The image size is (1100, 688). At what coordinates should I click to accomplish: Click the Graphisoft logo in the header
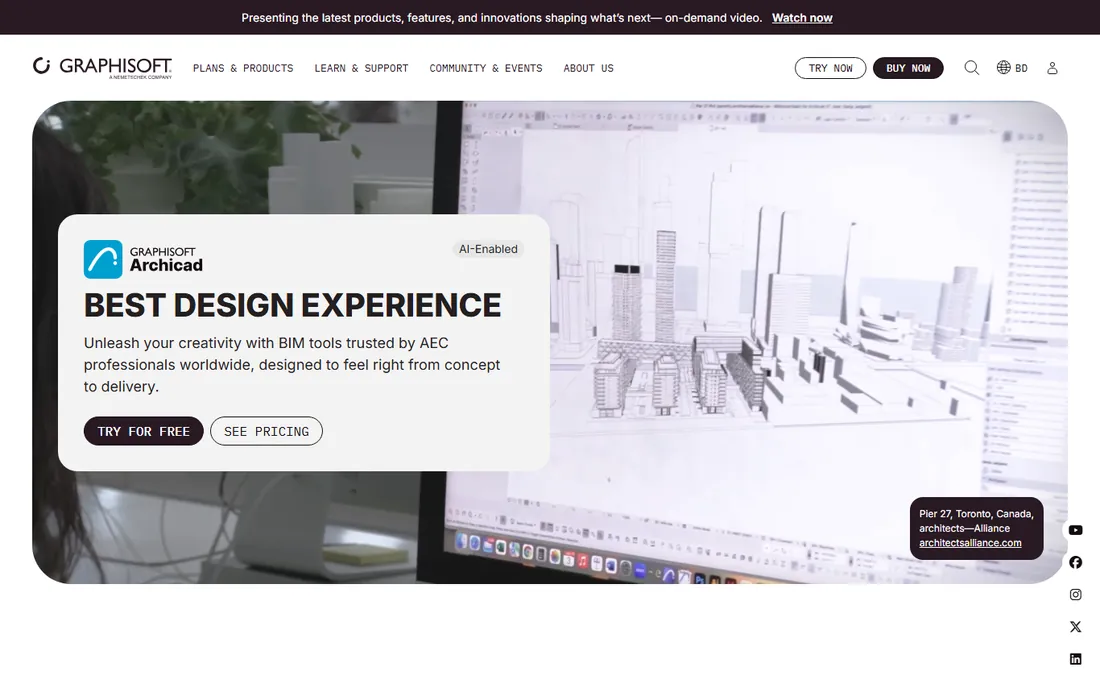tap(102, 67)
